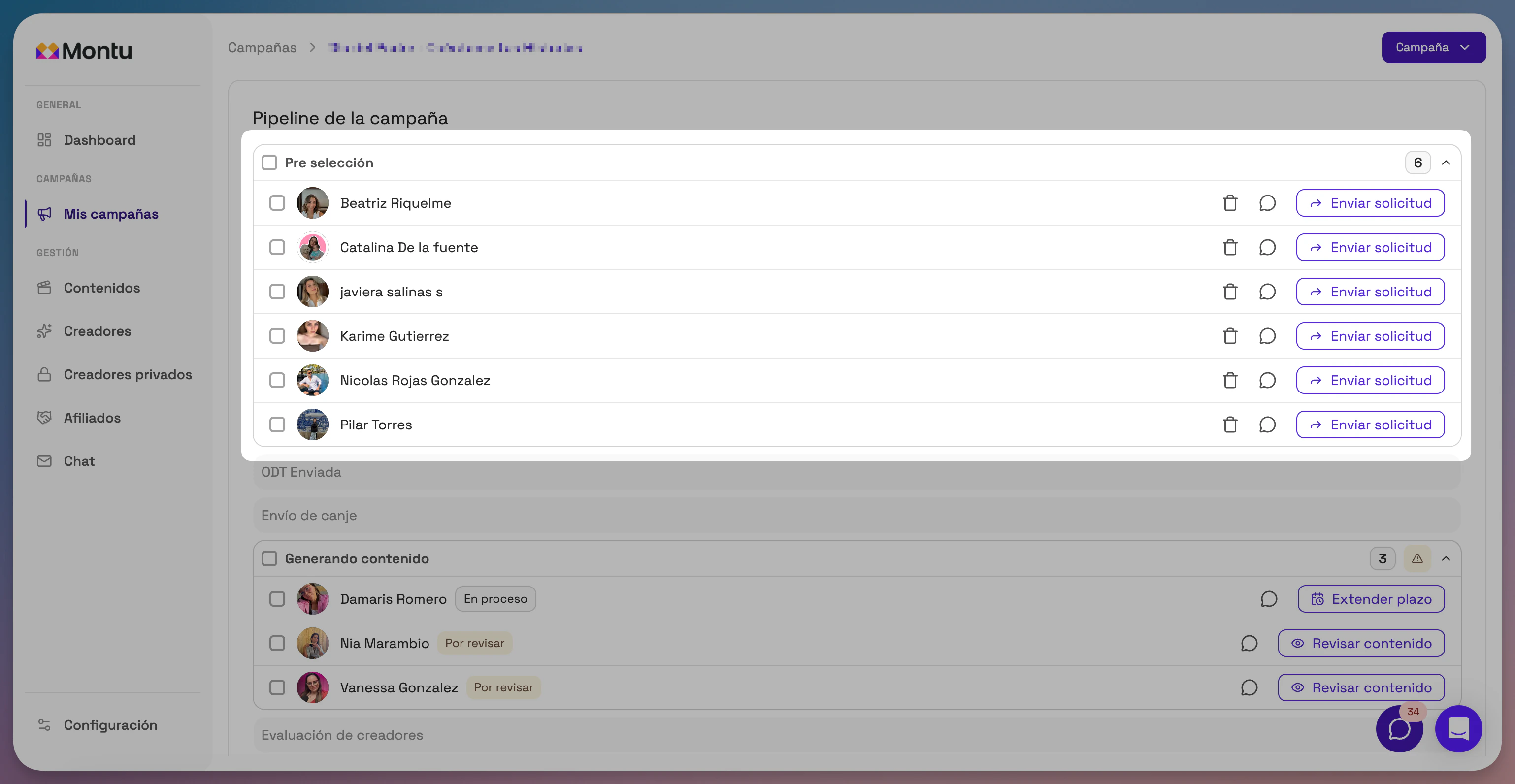Screen dimensions: 1515x784
Task: Open comment icon for Damaris Romero
Action: pyautogui.click(x=1269, y=599)
